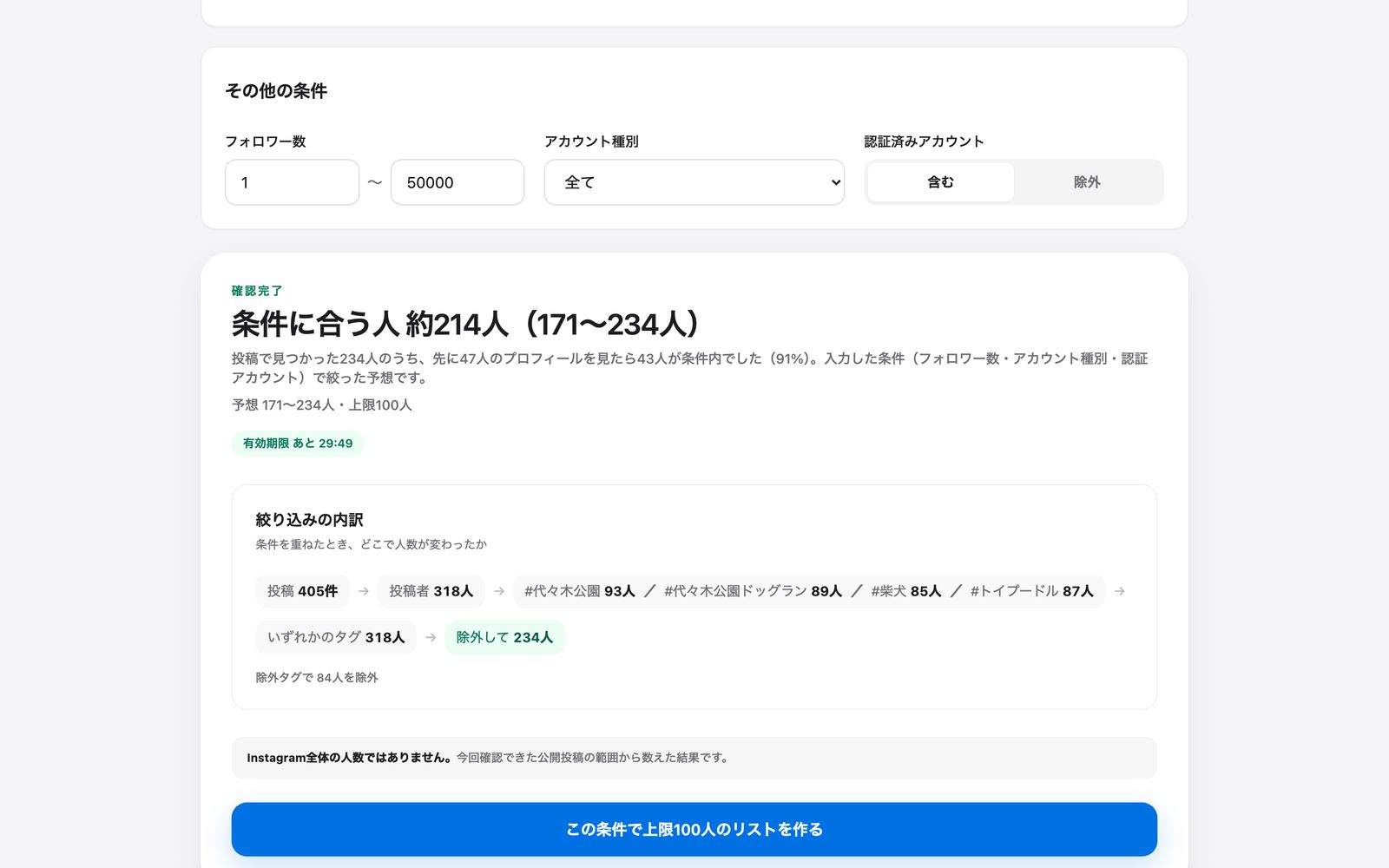Click the arrow after #トイプードル 87人

(x=1120, y=591)
